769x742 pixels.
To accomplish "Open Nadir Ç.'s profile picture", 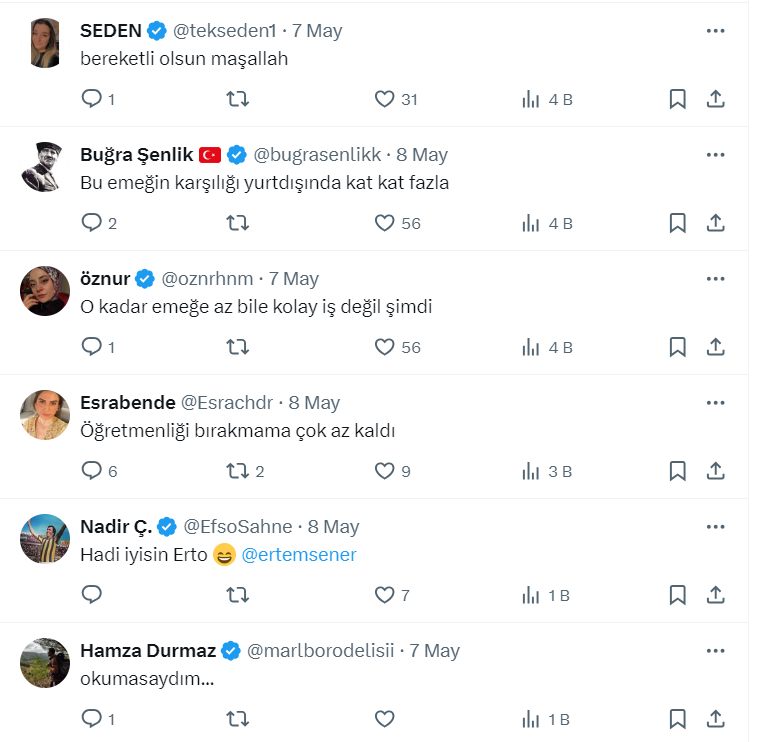I will point(45,539).
